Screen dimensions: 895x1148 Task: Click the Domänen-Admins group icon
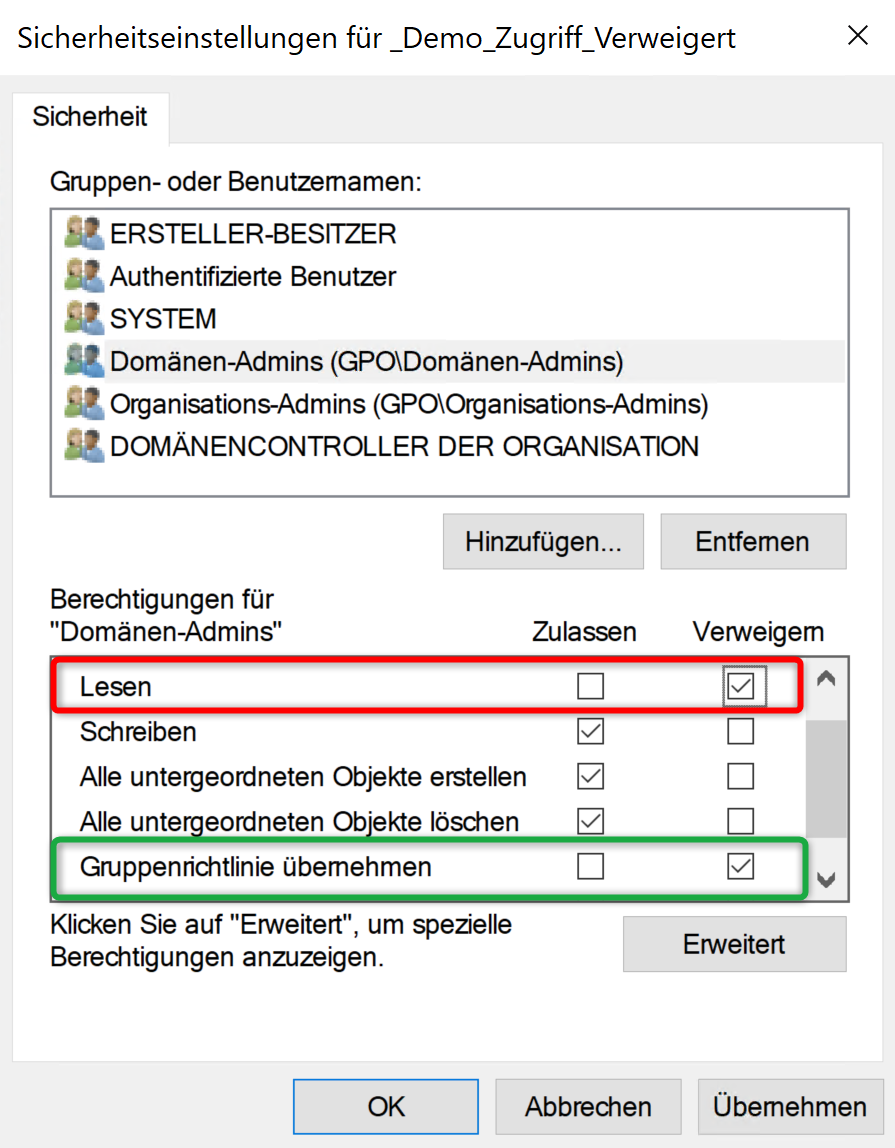coord(84,360)
